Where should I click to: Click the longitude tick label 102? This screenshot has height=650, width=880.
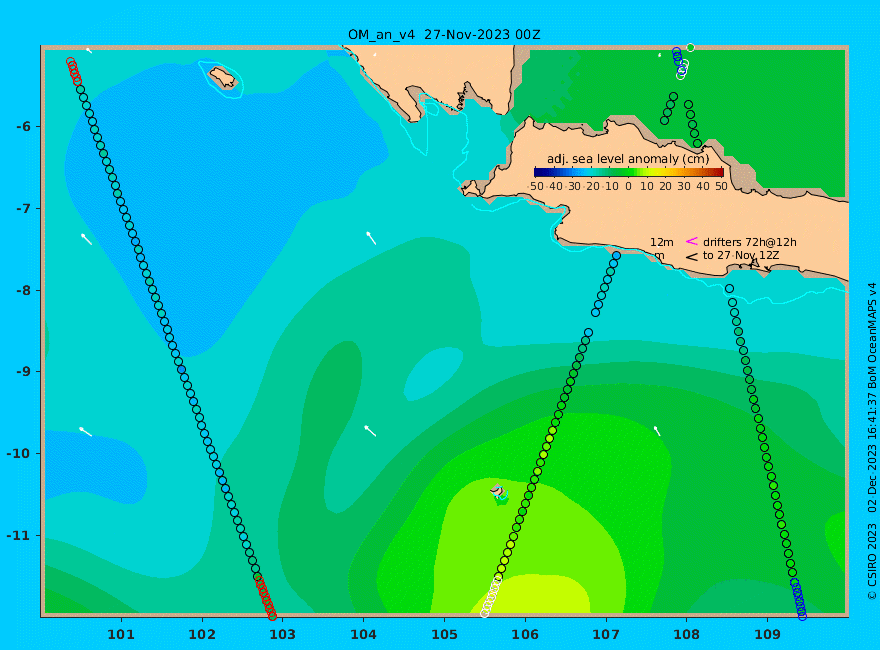202,635
